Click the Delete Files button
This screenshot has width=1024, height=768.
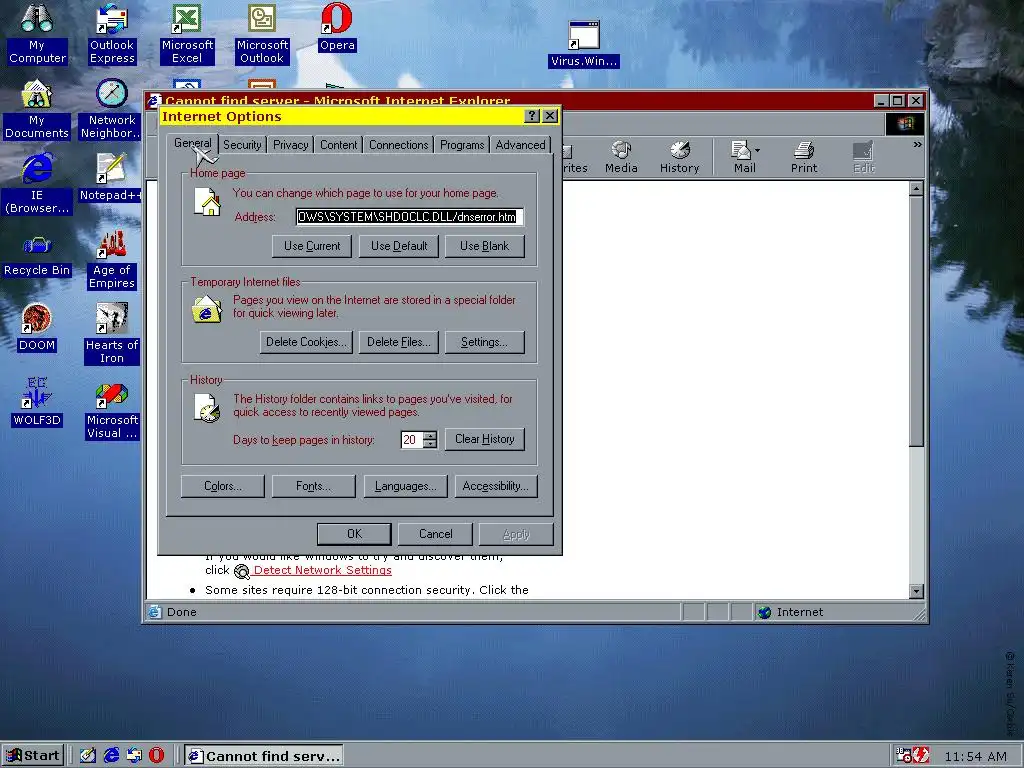[398, 342]
